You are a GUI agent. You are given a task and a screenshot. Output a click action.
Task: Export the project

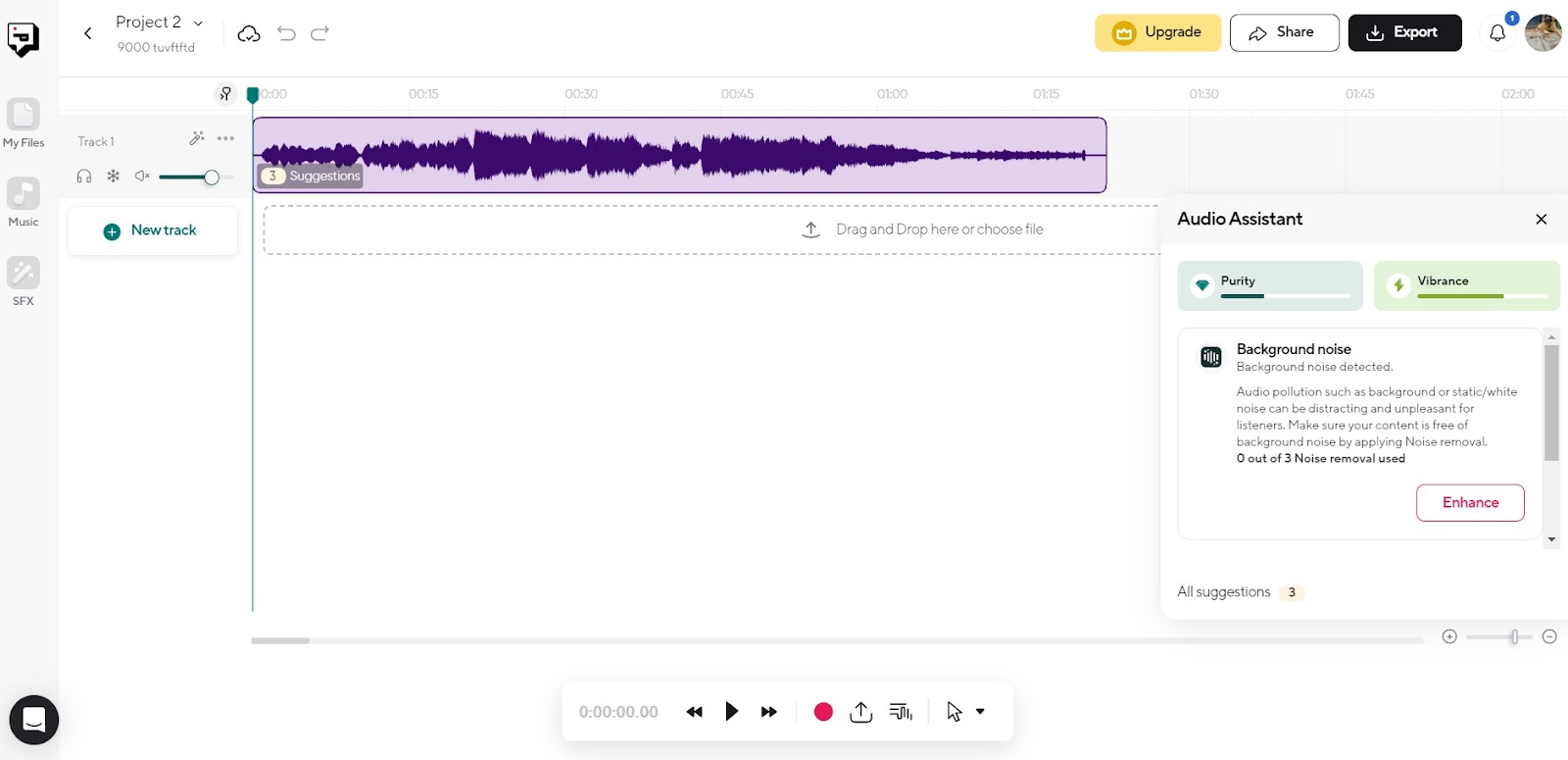[x=1405, y=32]
